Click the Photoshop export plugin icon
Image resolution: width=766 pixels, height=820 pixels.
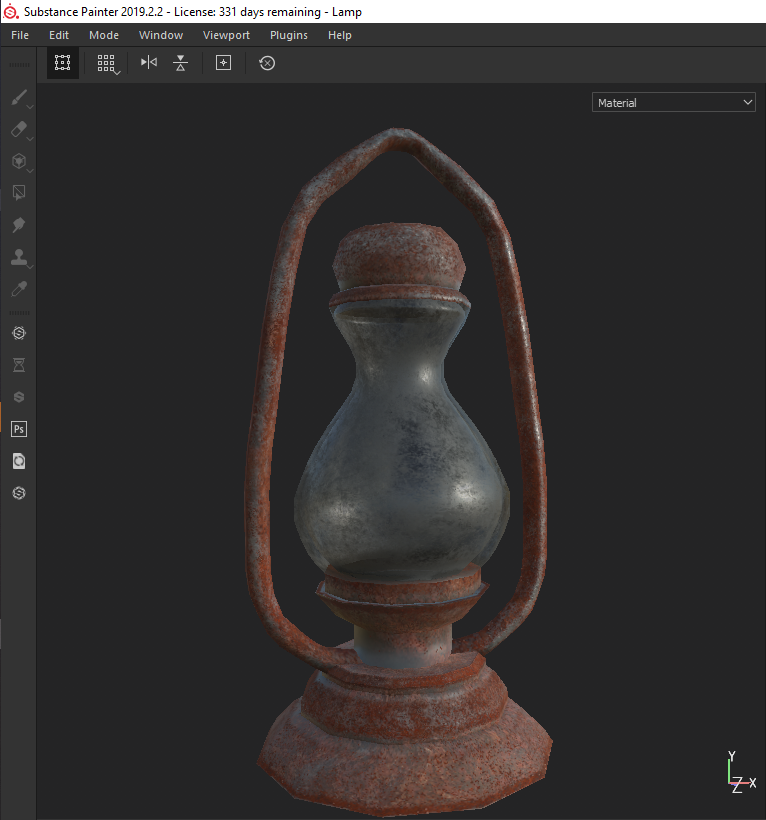[x=18, y=429]
